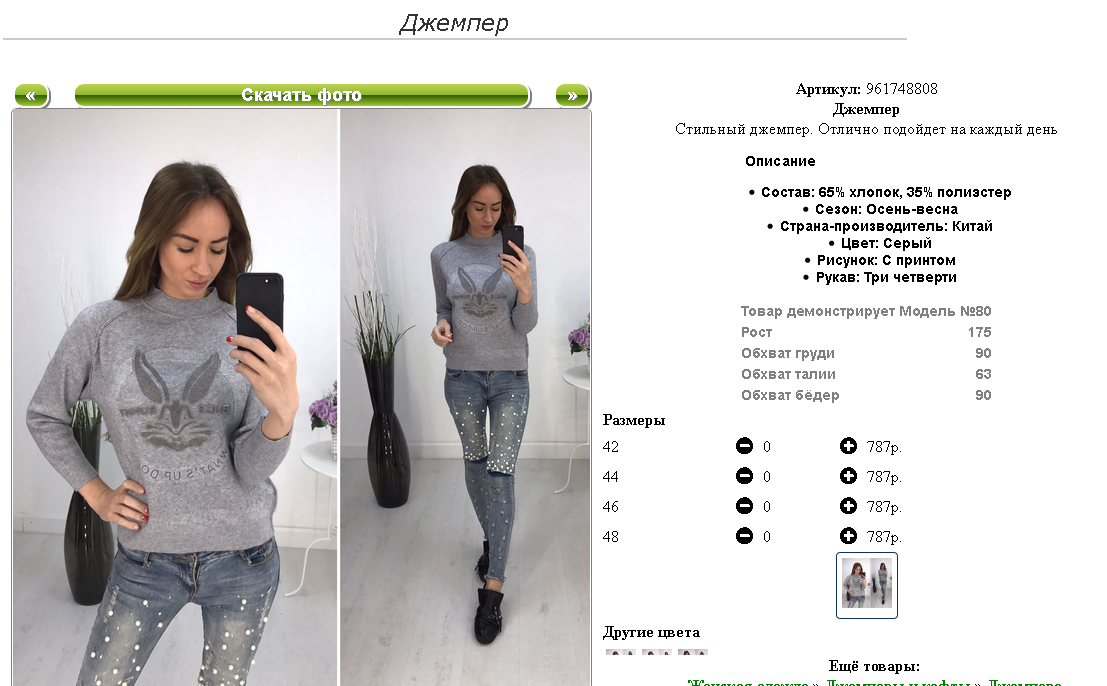Remove one item of size 44 using minus
1107x686 pixels.
coord(744,476)
